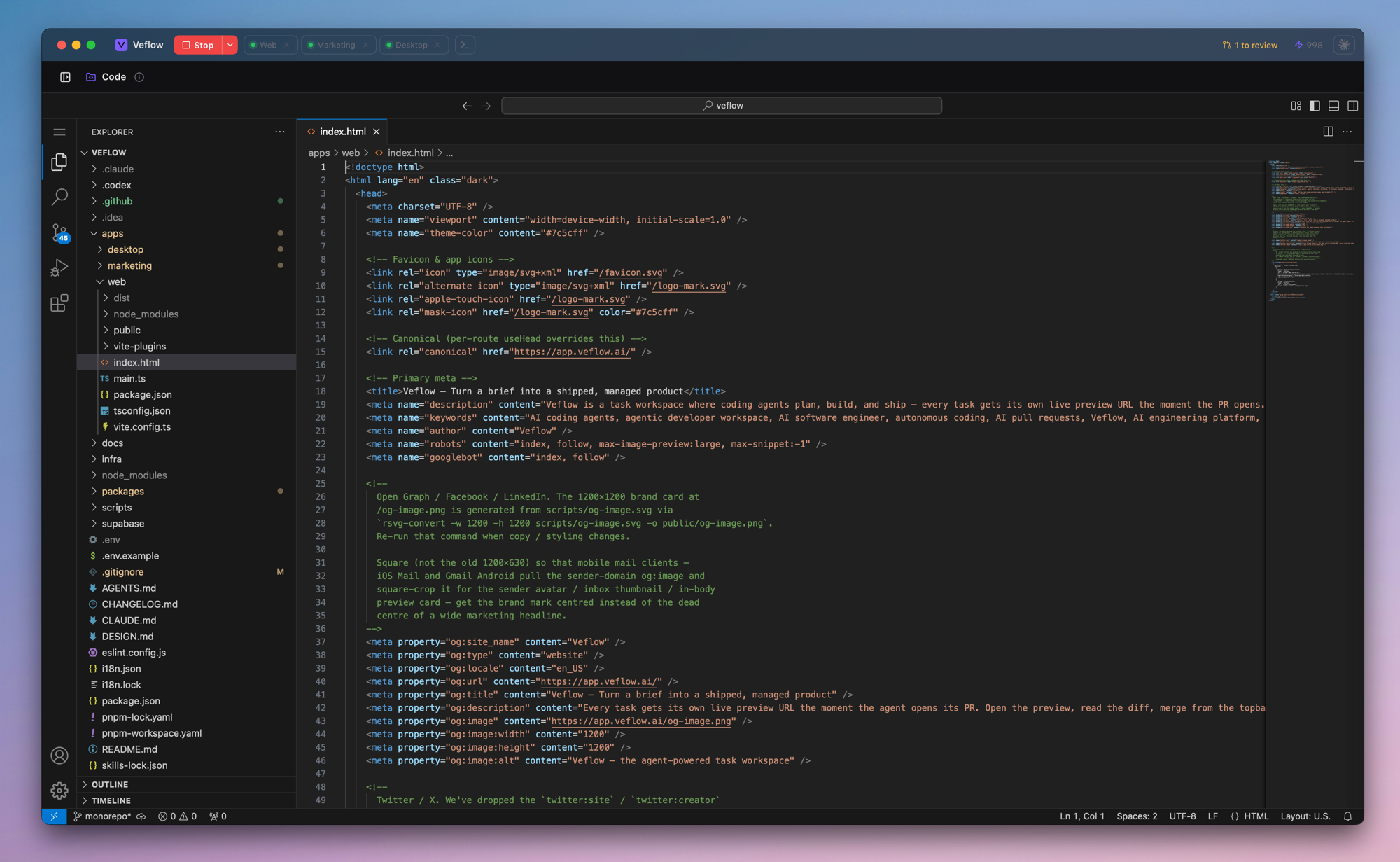Click the lightning 998 credits indicator

click(x=1308, y=45)
